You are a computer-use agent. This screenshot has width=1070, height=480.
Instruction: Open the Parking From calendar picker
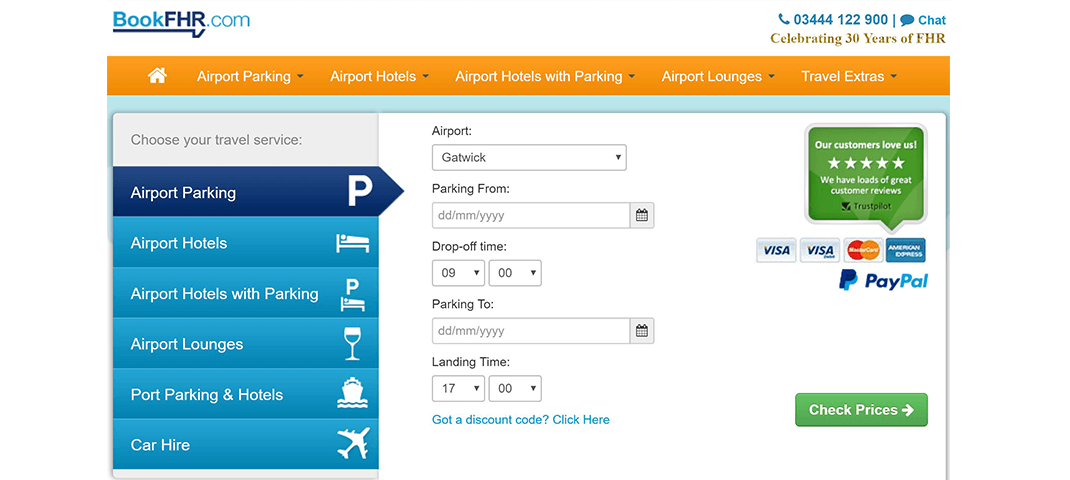click(642, 215)
